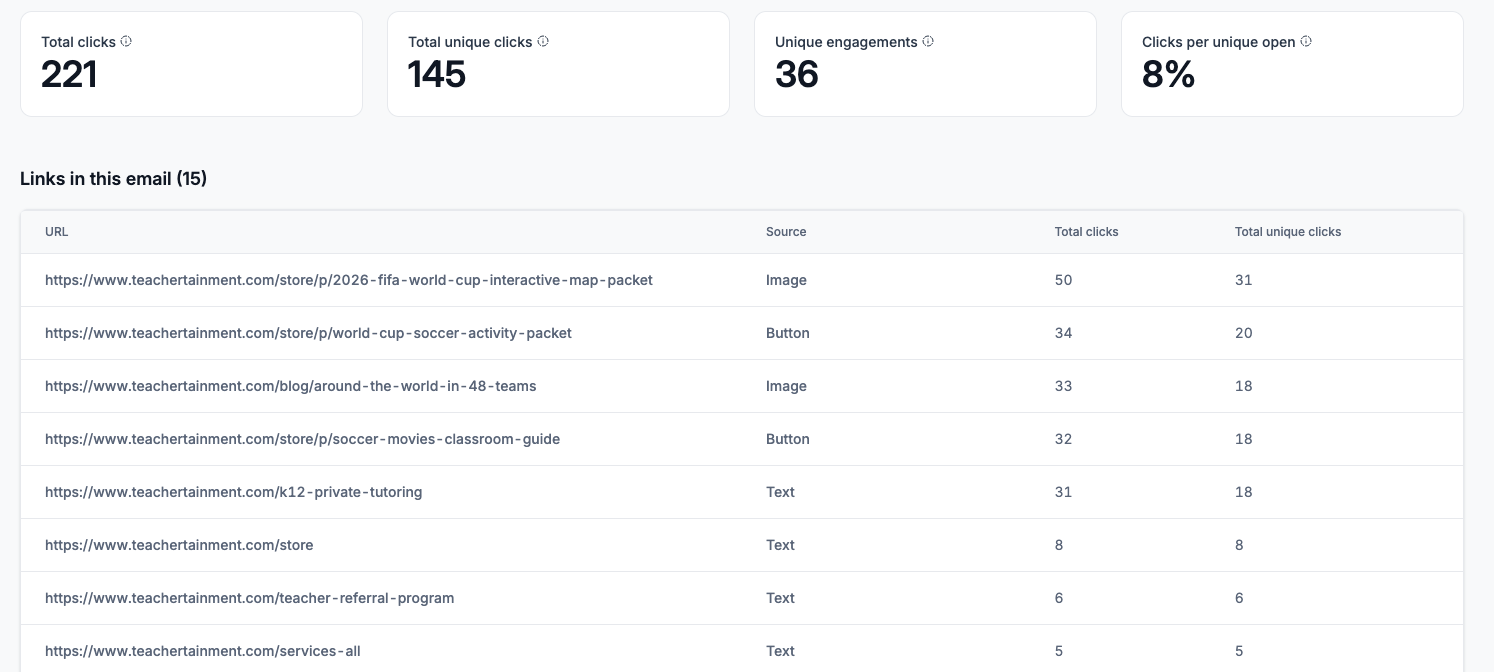Click unique clicks 18 in the soccer-movies row
Viewport: 1494px width, 672px height.
point(1243,439)
